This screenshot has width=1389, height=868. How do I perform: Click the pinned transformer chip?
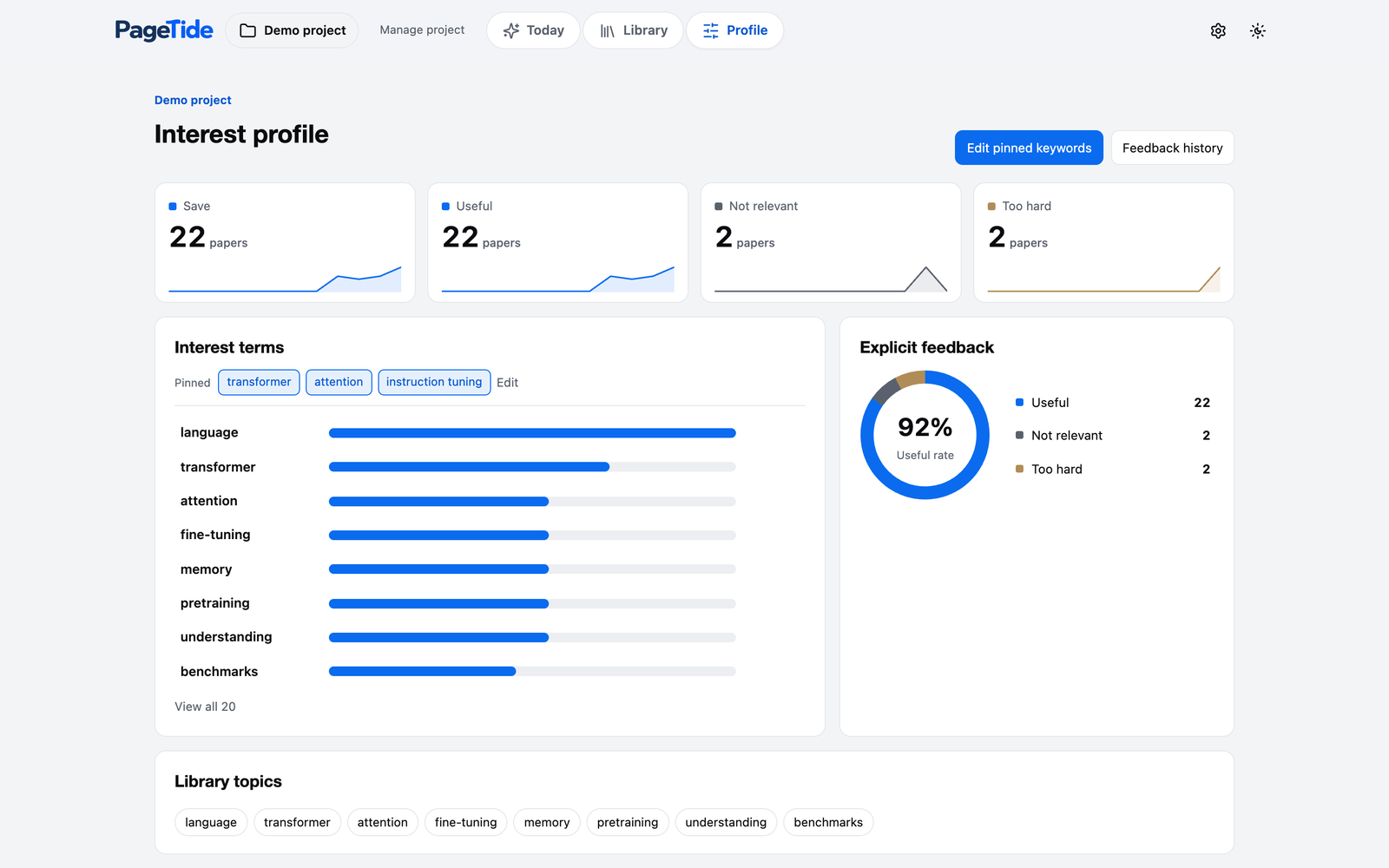pyautogui.click(x=259, y=382)
